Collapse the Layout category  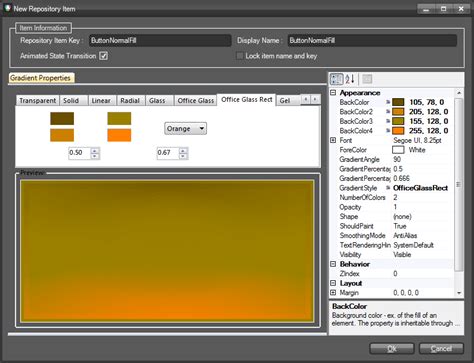(x=333, y=283)
